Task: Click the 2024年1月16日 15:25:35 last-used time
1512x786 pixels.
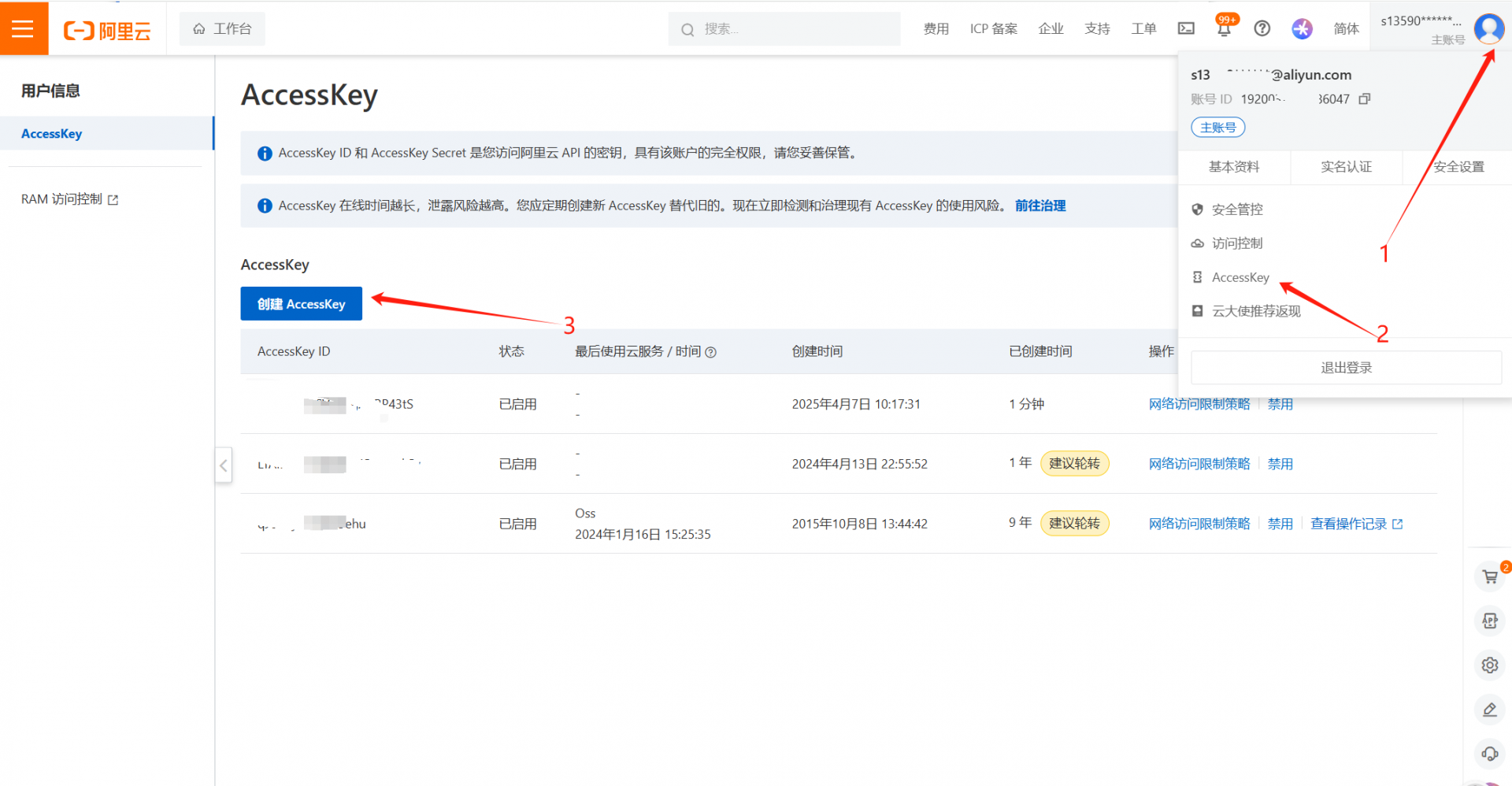Action: tap(643, 535)
